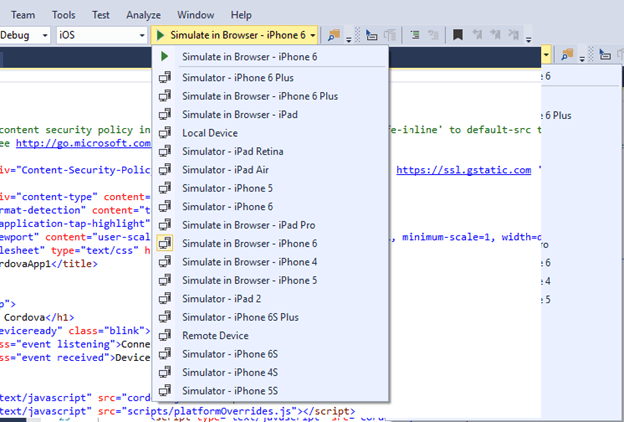624x422 pixels.
Task: Select Simulator - iPhone 4S
Action: click(270, 372)
